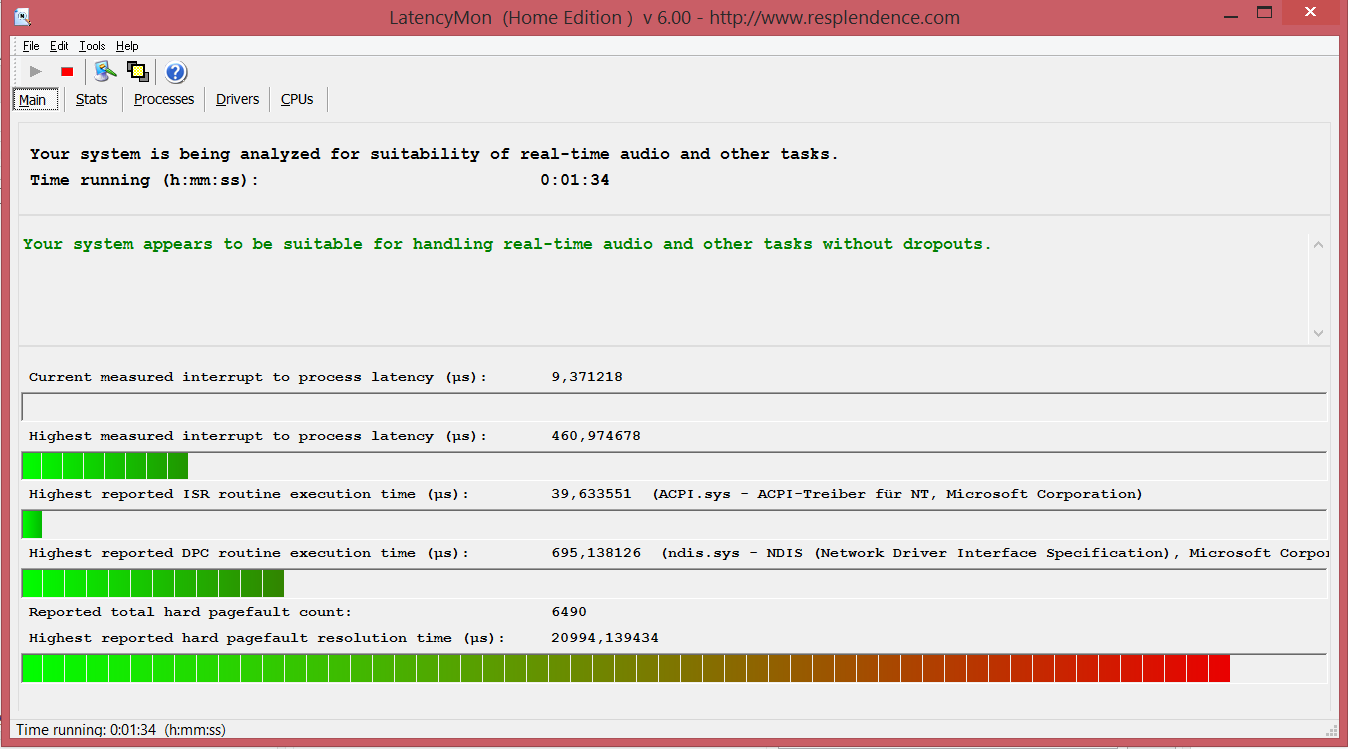The image size is (1348, 749).
Task: Open help via blue question mark icon
Action: 176,72
